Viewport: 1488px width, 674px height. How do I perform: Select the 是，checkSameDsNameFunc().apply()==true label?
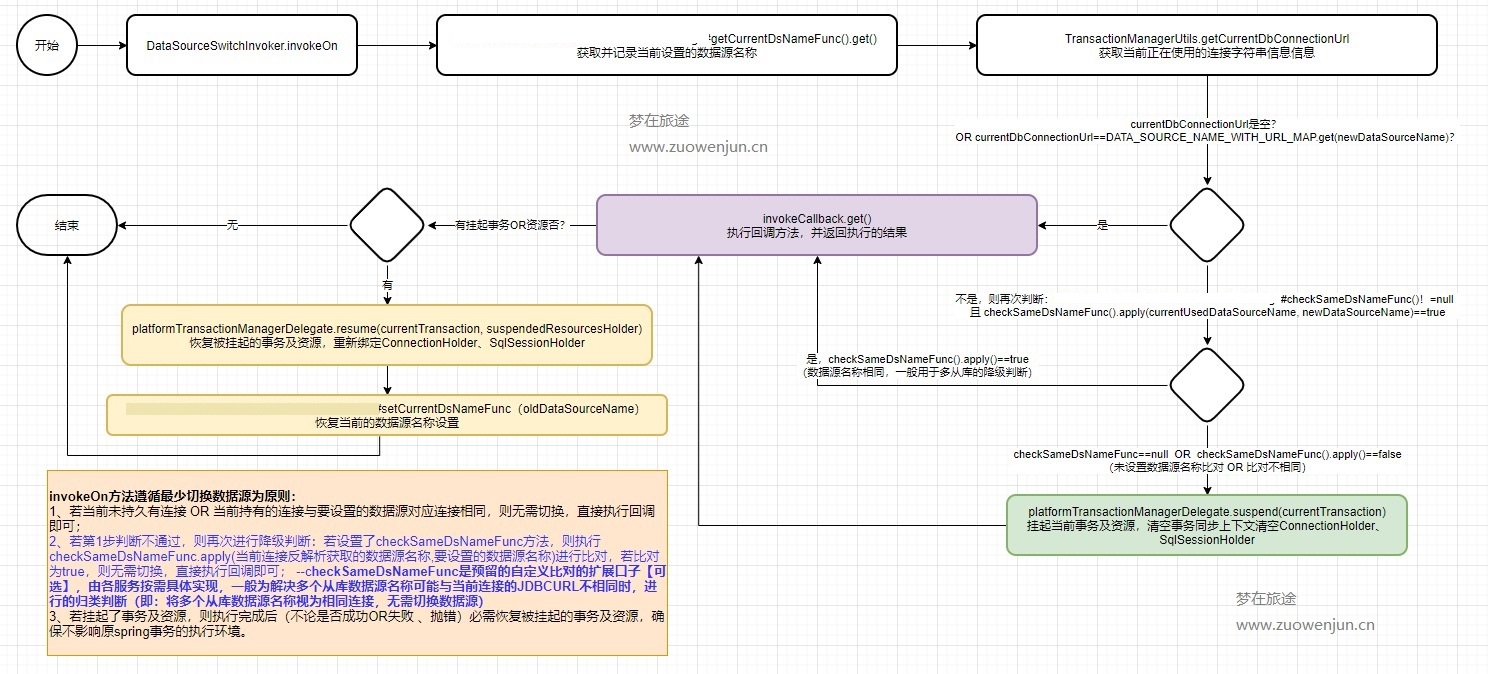[917, 365]
